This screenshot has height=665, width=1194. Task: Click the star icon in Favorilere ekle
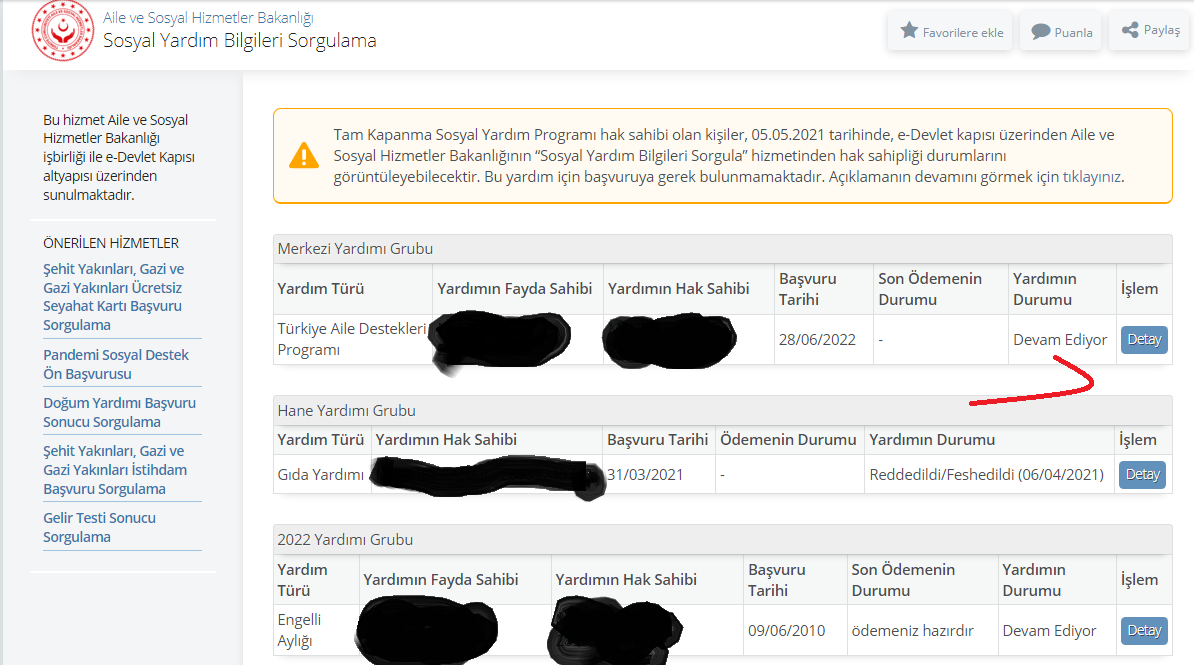[x=909, y=31]
